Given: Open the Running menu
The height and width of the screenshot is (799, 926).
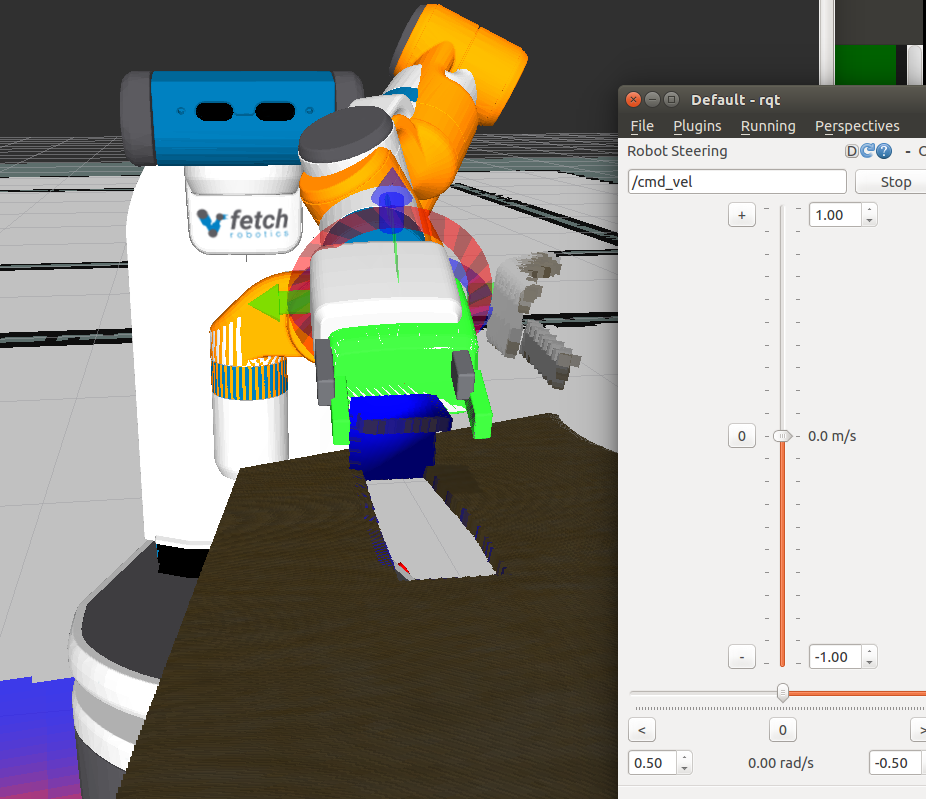Looking at the screenshot, I should (x=767, y=126).
